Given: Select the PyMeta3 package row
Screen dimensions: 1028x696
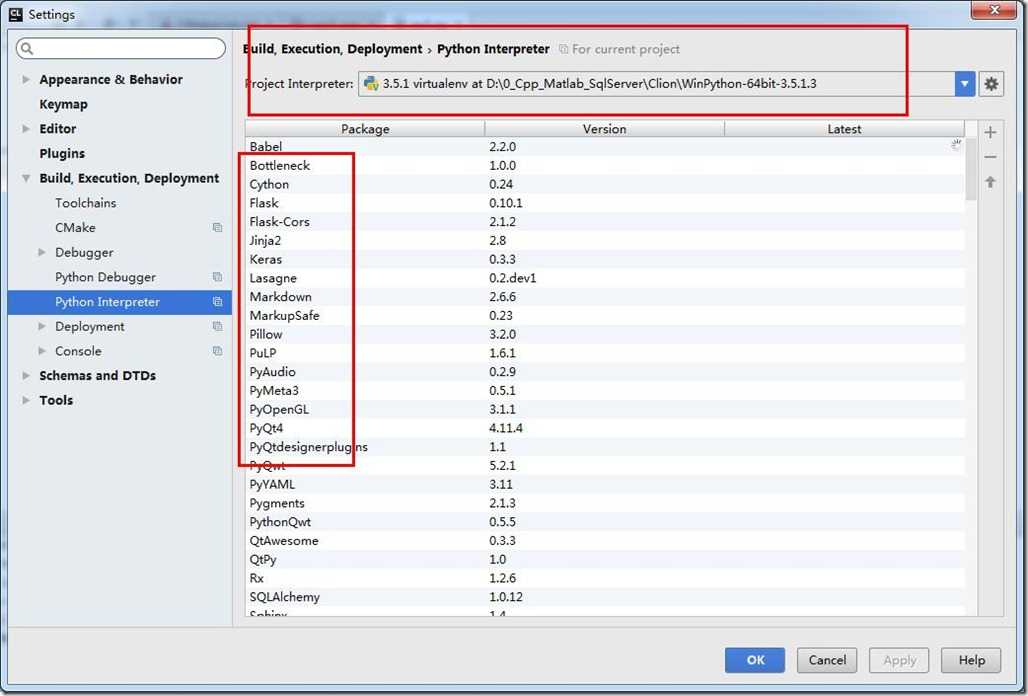Looking at the screenshot, I should pos(604,391).
